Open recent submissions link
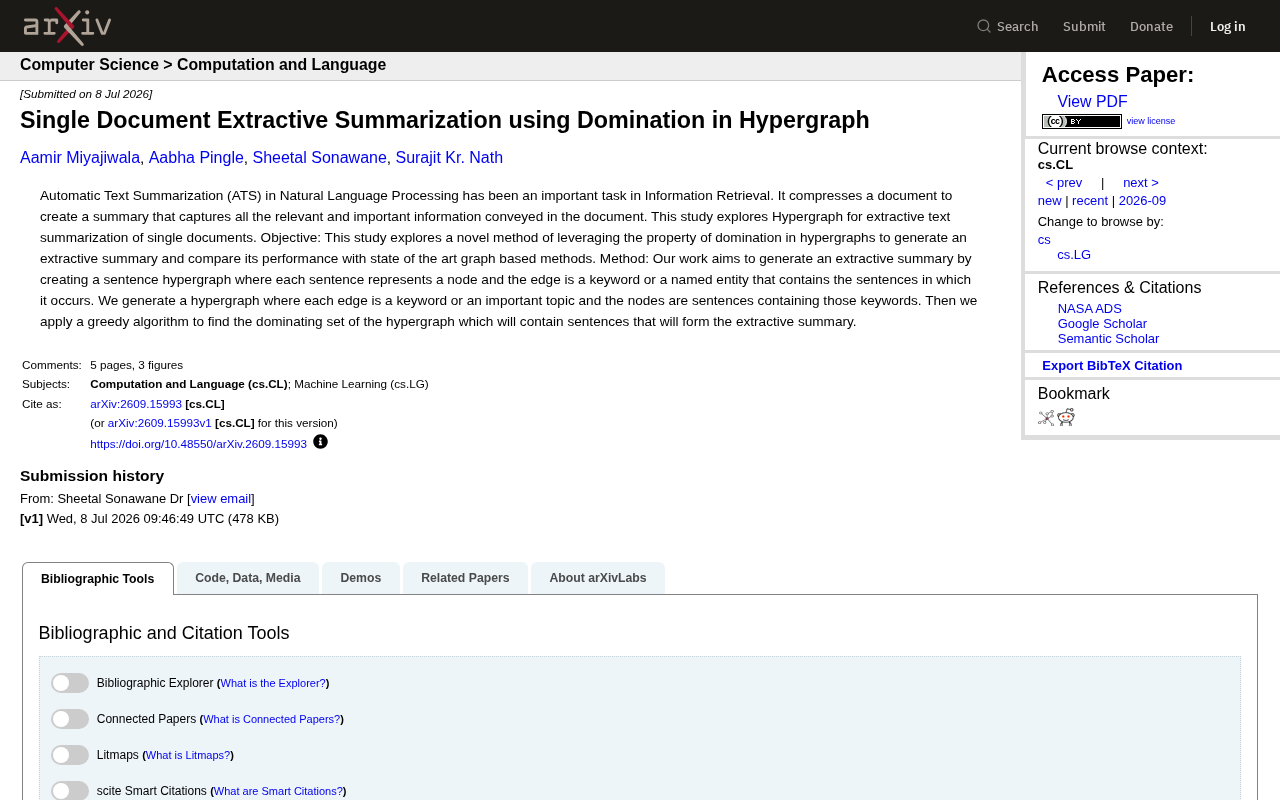Screen dimensions: 1280x800 pyautogui.click(x=1090, y=201)
